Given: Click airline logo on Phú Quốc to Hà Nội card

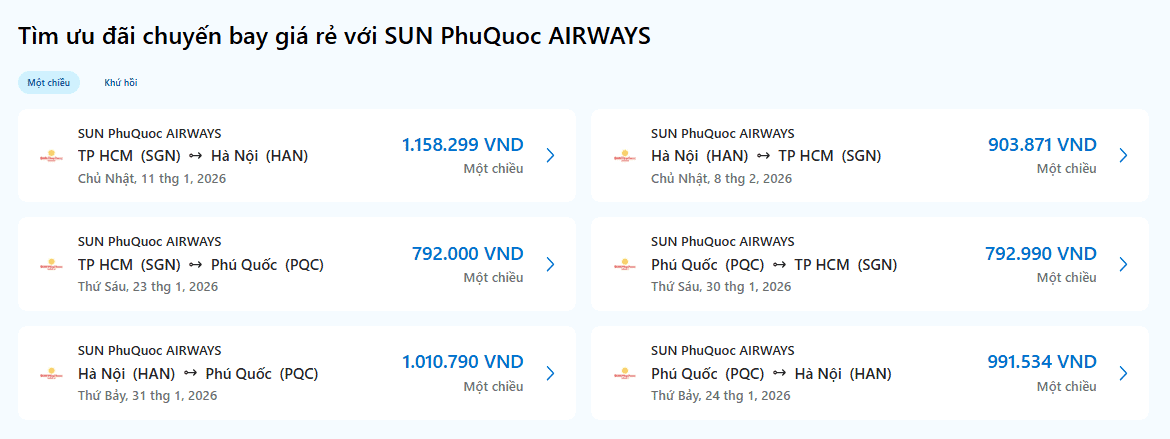Looking at the screenshot, I should tap(624, 374).
